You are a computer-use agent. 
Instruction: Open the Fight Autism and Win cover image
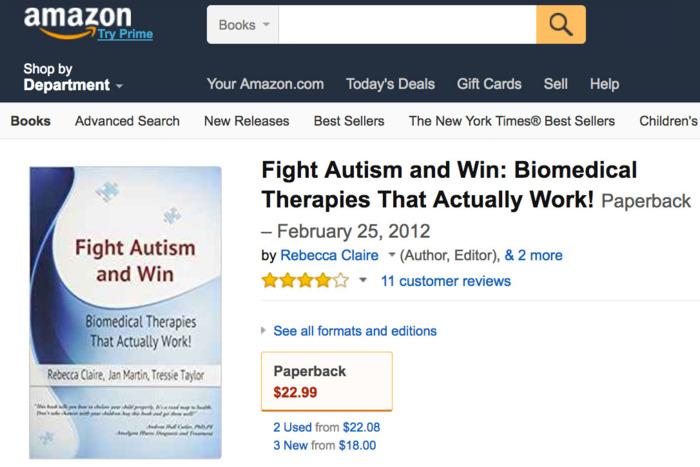pyautogui.click(x=125, y=312)
